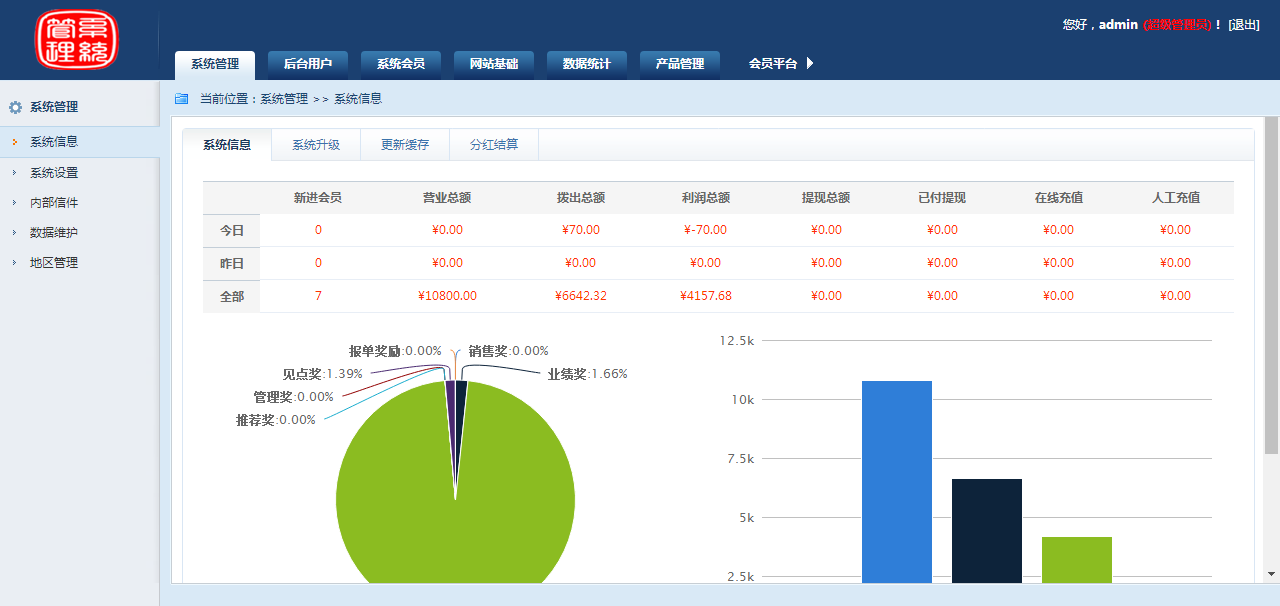This screenshot has height=606, width=1280.
Task: Open 内部信件 in the sidebar
Action: (54, 202)
